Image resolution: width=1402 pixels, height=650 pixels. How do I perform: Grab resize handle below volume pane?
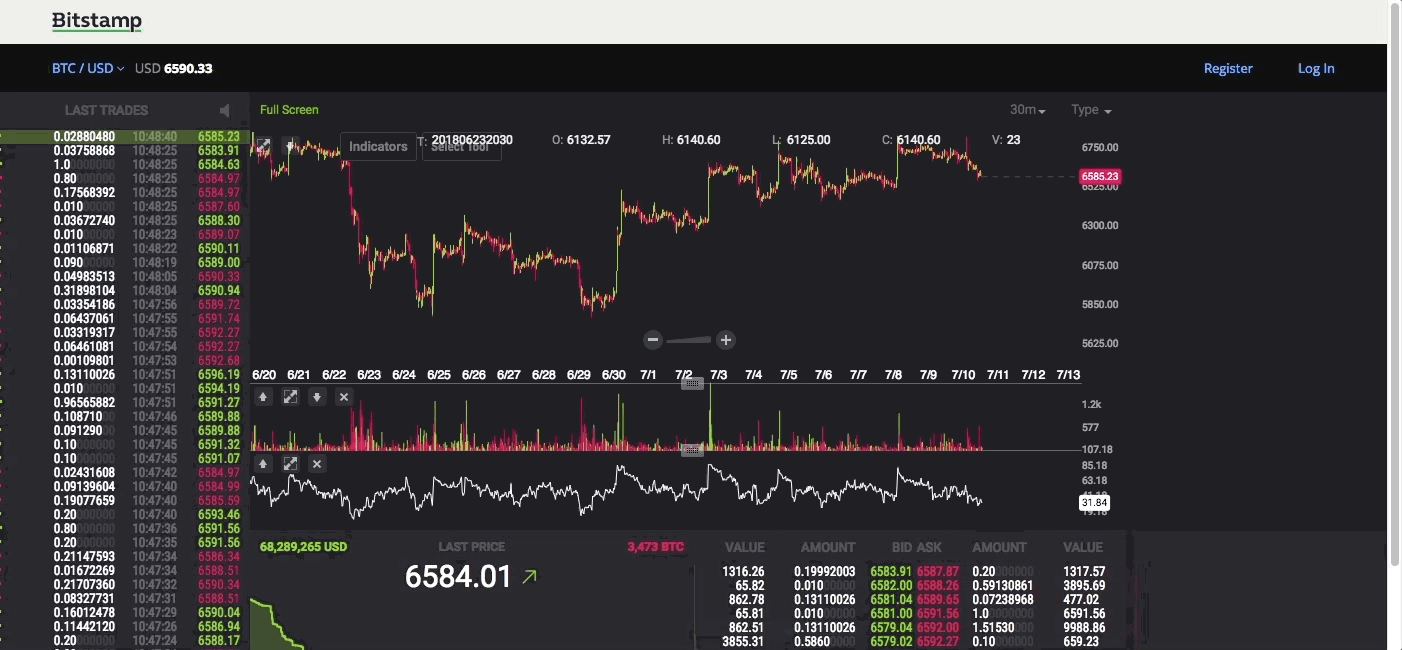[x=692, y=450]
